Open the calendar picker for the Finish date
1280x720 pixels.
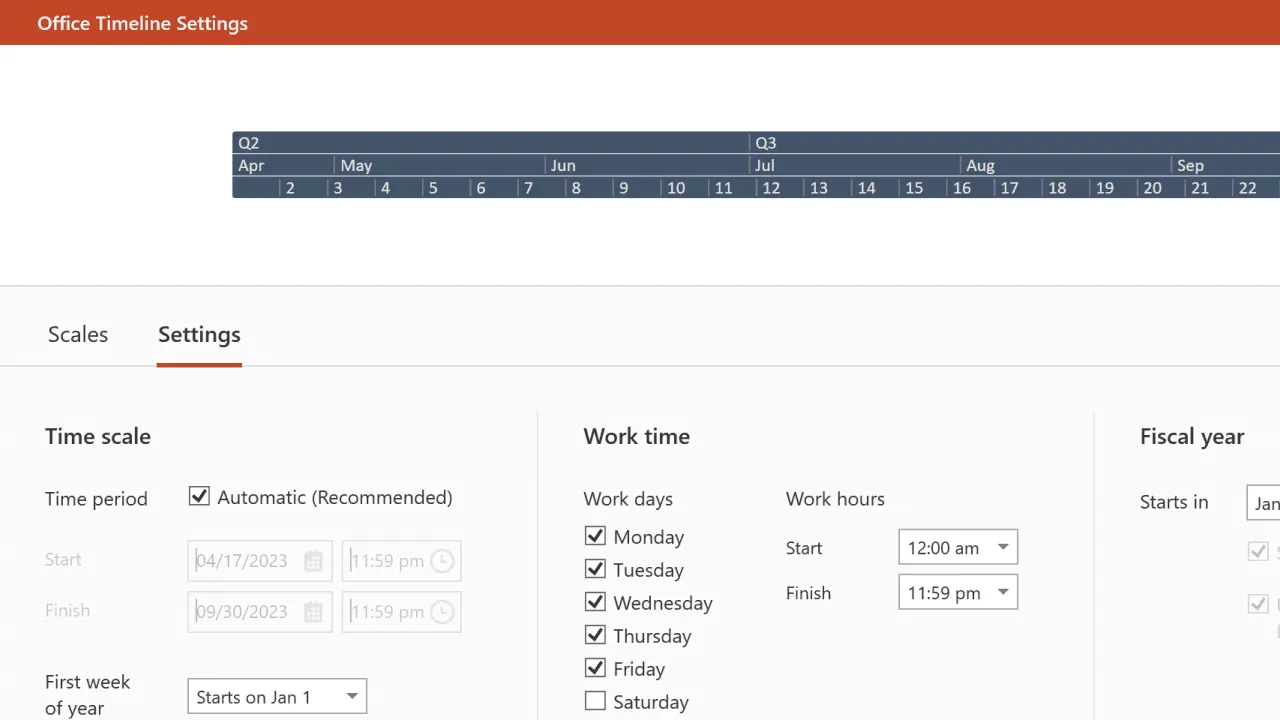(x=314, y=612)
